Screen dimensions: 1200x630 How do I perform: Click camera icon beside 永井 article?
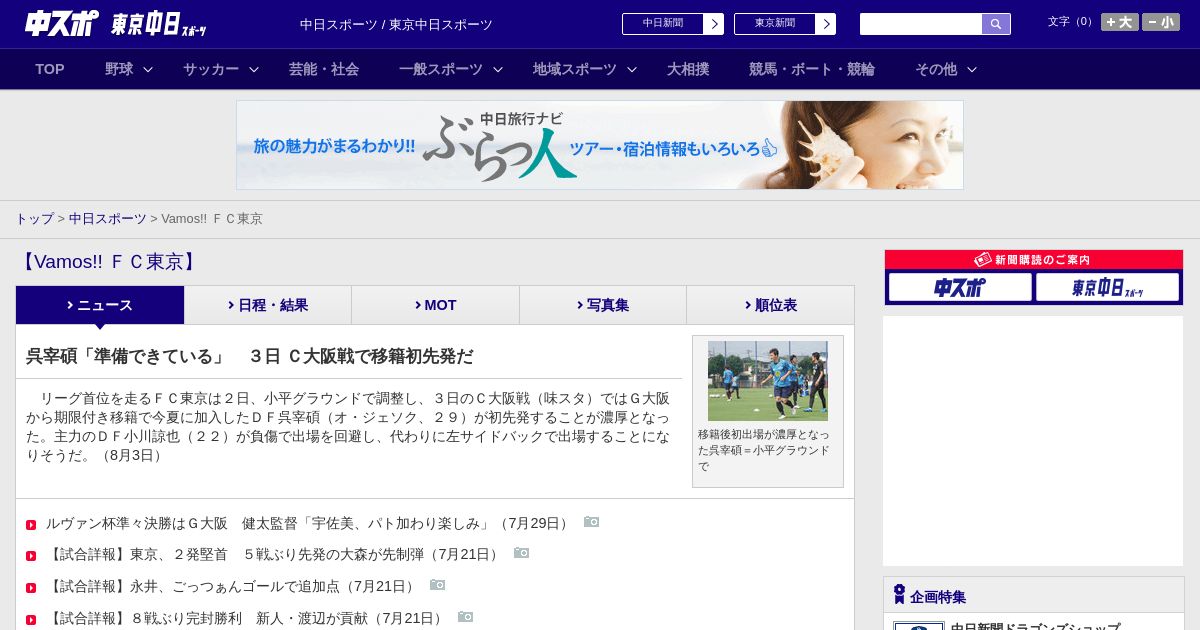point(438,585)
